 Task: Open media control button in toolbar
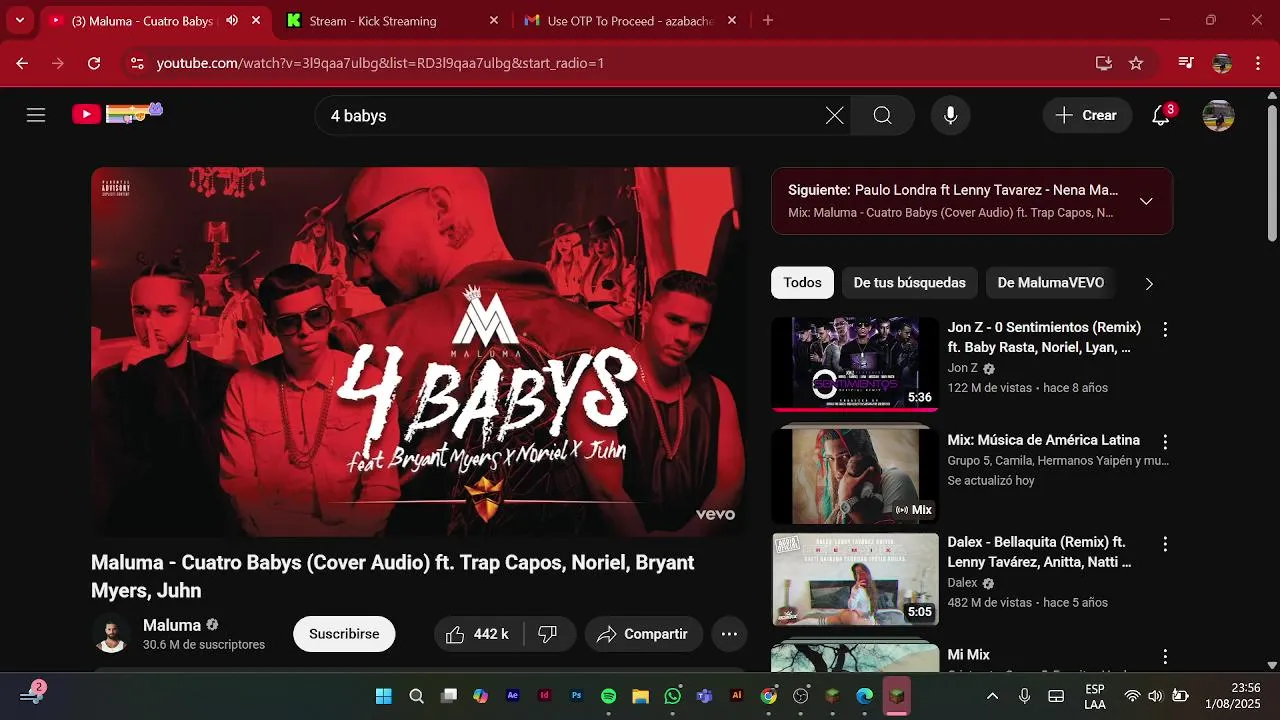(1186, 63)
